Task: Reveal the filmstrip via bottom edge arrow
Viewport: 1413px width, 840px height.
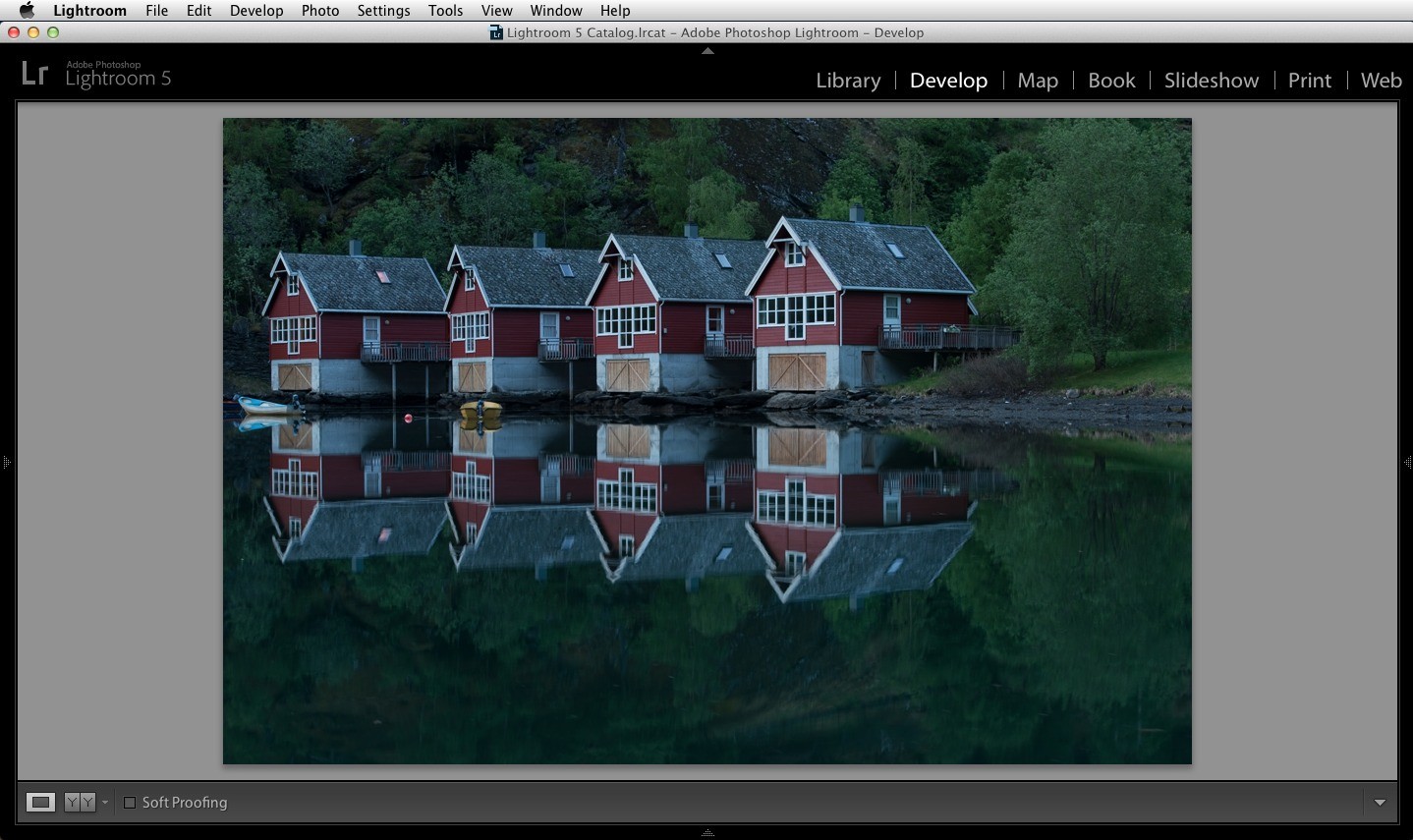Action: point(707,833)
